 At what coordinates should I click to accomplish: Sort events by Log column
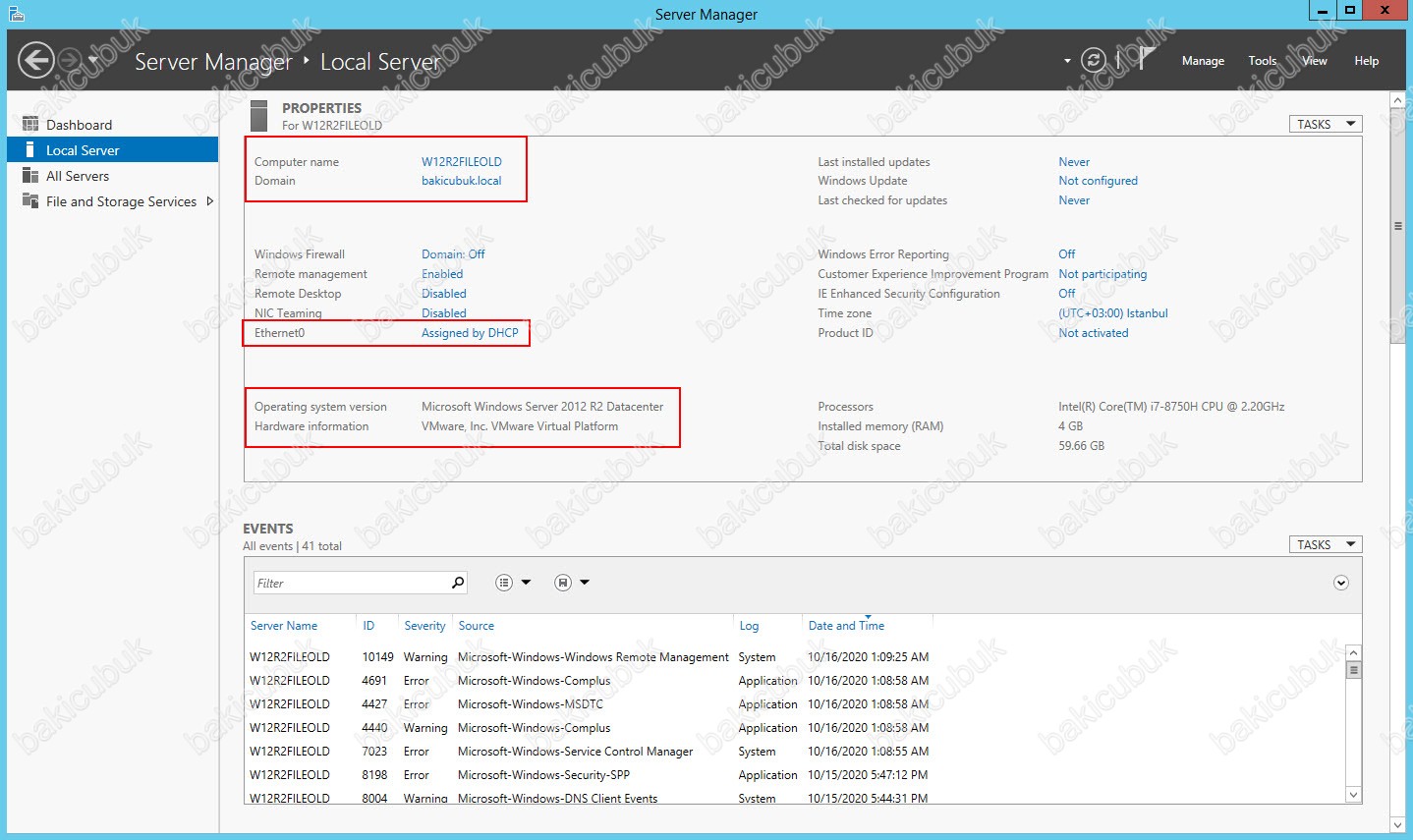(x=749, y=626)
